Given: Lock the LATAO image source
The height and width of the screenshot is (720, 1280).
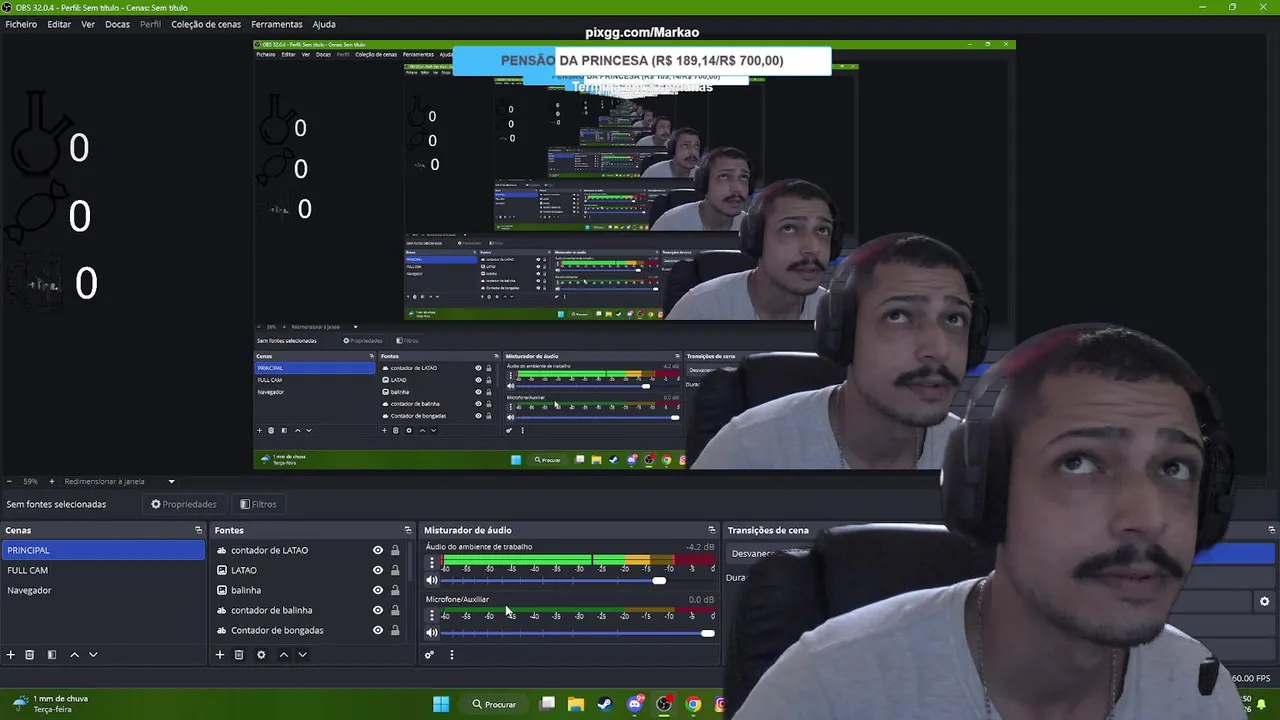Looking at the screenshot, I should (x=395, y=570).
